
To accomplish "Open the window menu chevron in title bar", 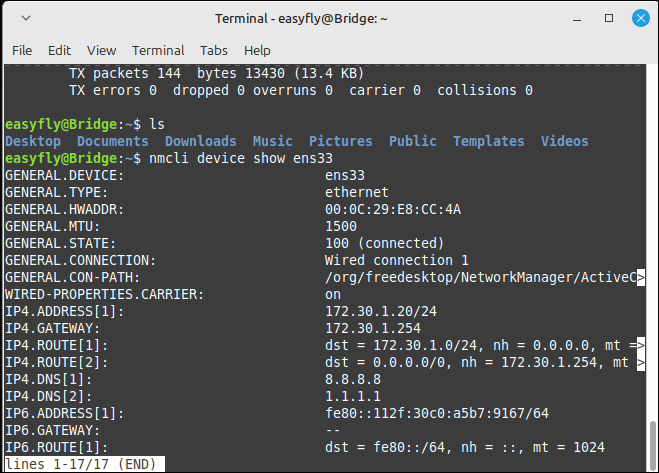I will click(26, 18).
